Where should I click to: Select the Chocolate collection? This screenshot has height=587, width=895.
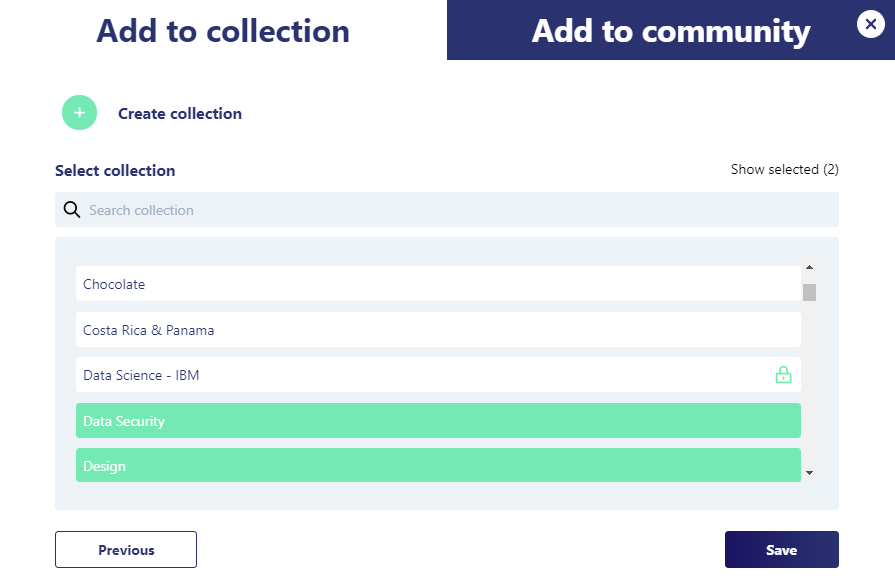438,284
